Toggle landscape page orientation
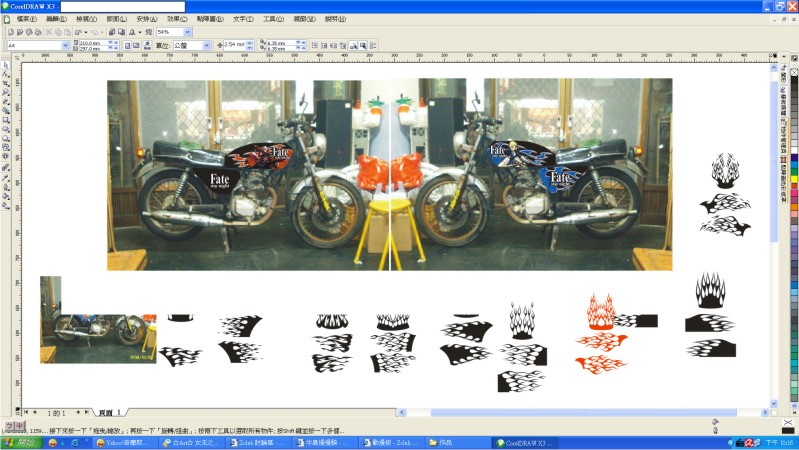This screenshot has width=799, height=450. (136, 45)
